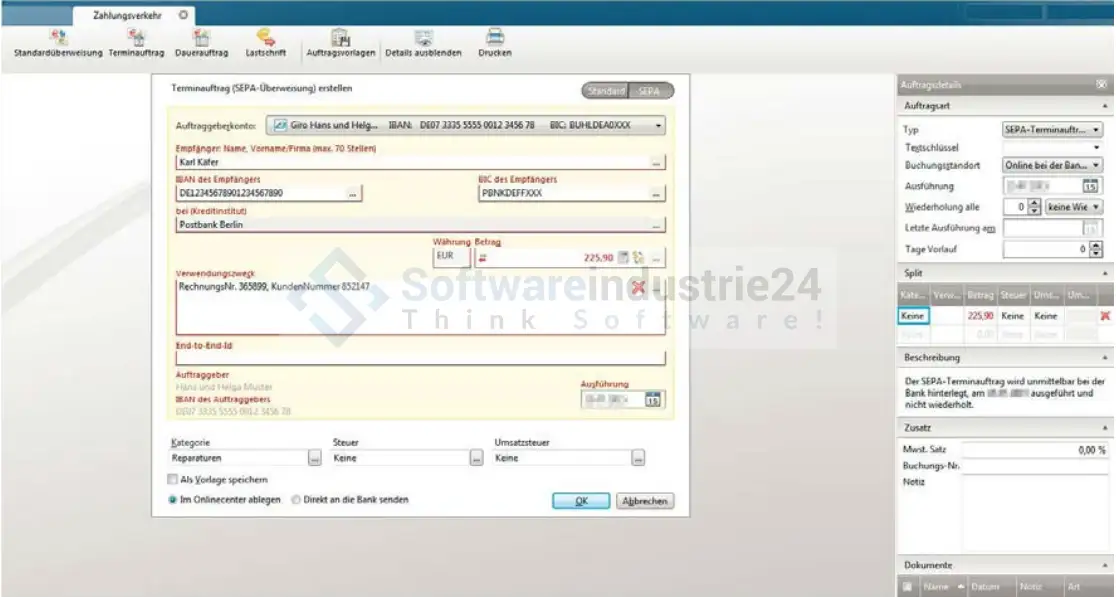Open calendar icon in Ausführung form field

coord(653,400)
